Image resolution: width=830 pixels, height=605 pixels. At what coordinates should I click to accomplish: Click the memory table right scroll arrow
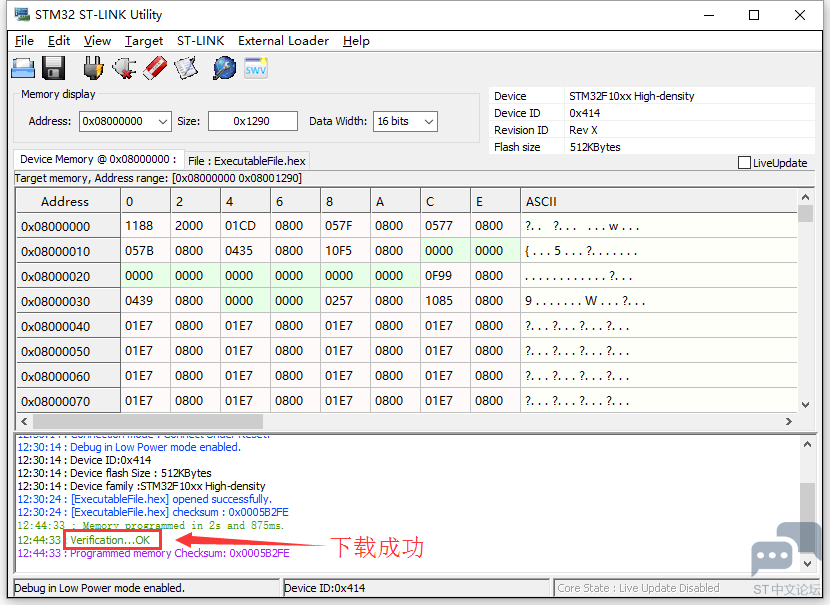click(x=789, y=421)
